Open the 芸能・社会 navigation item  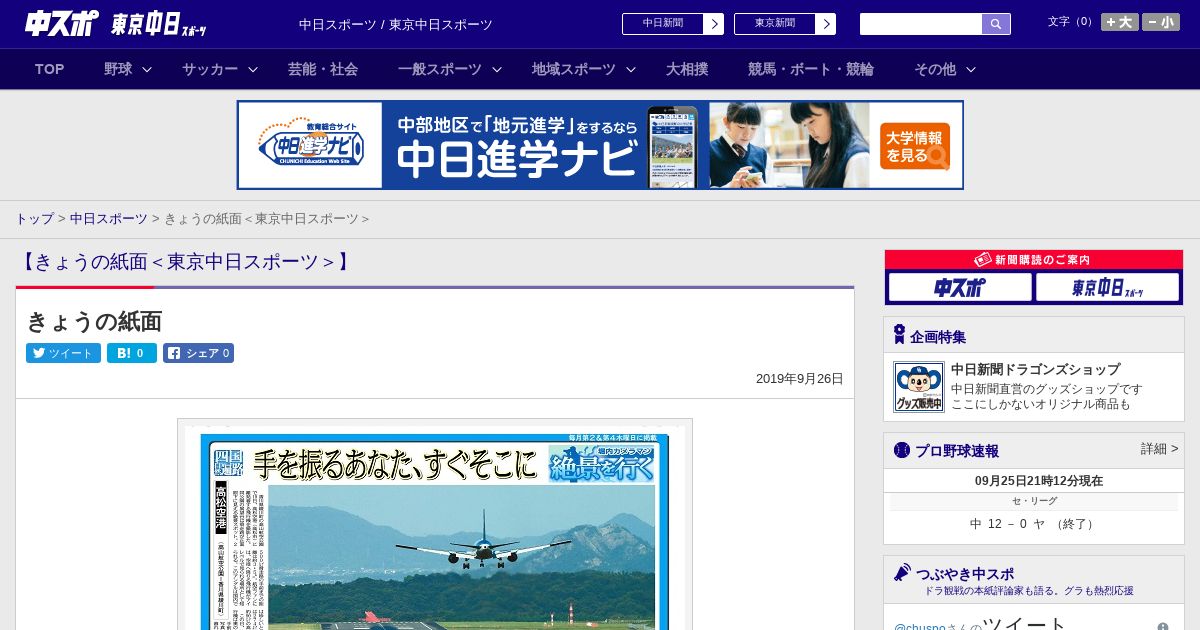(x=323, y=69)
